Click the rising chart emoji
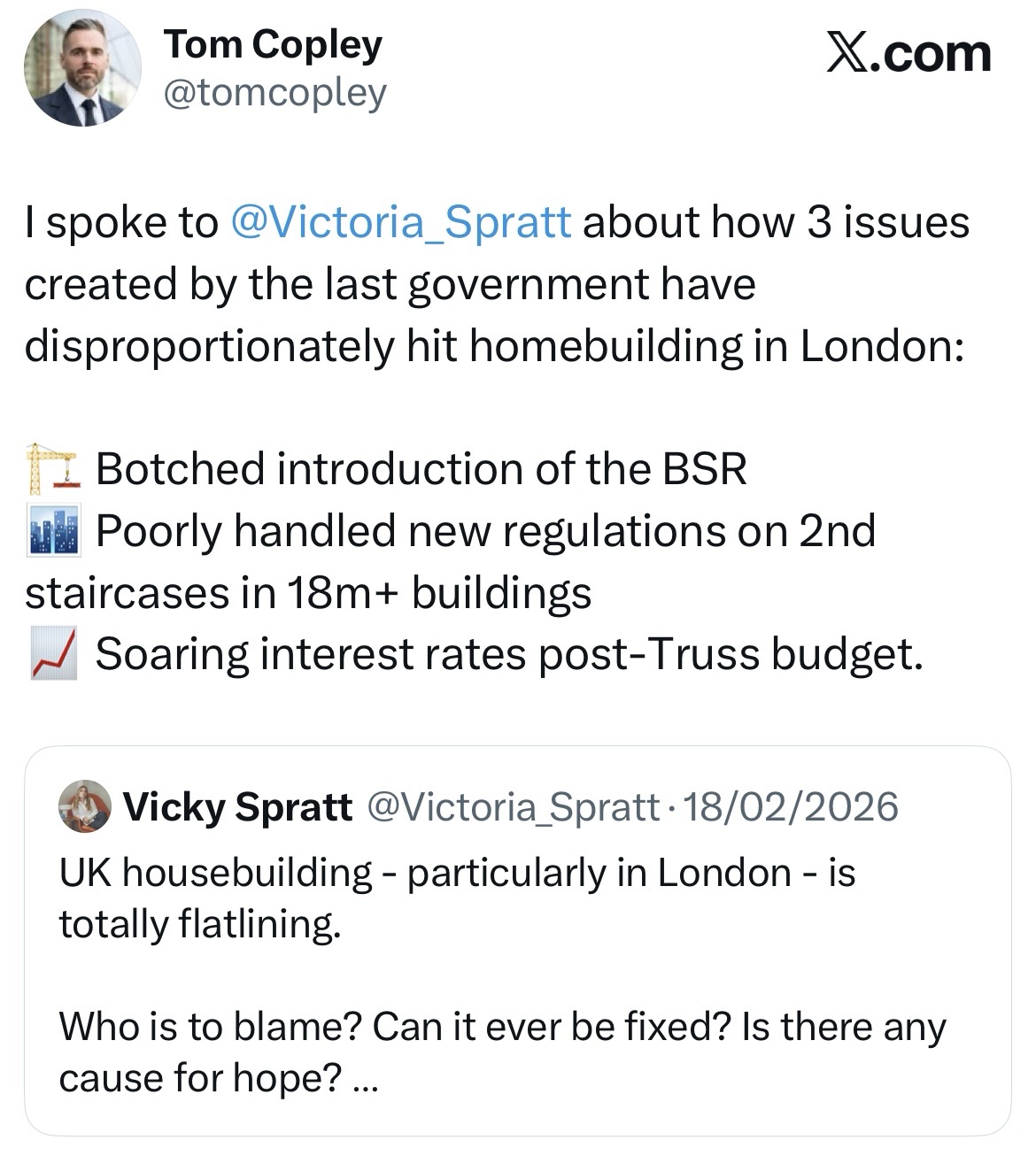Viewport: 1036px width, 1156px height. coord(53,655)
